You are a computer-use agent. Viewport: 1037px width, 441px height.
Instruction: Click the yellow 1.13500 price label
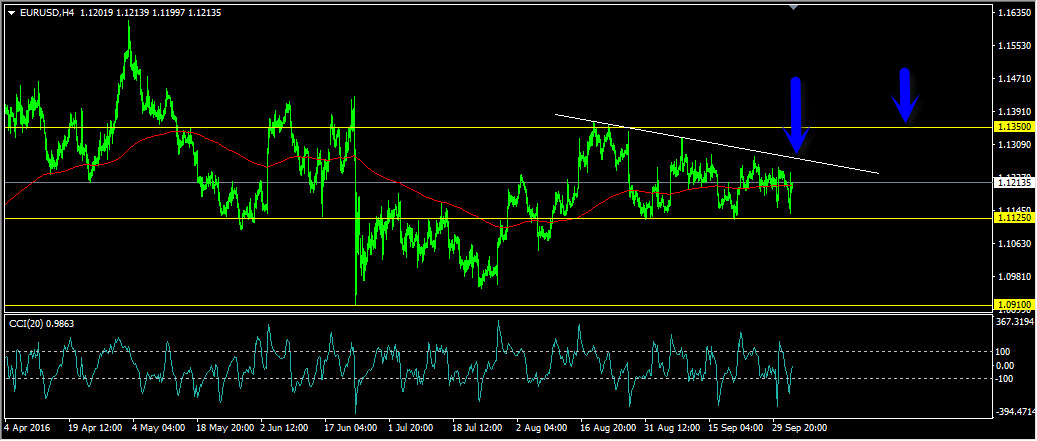click(x=1013, y=126)
